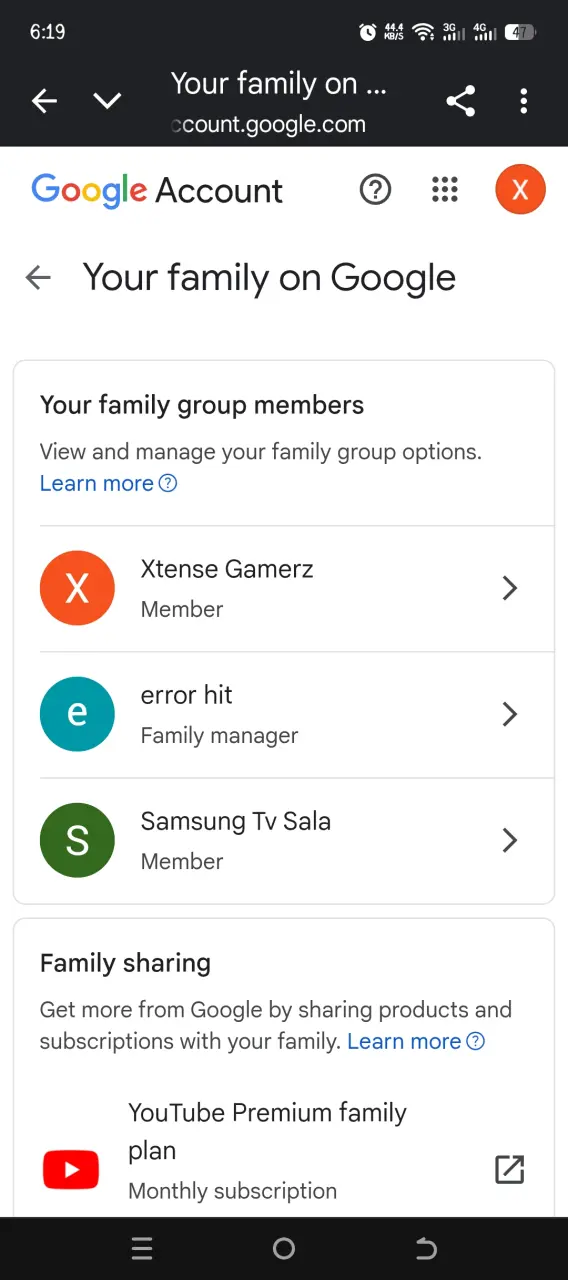Image resolution: width=568 pixels, height=1280 pixels.
Task: Select the Family sharing heading
Action: tap(125, 963)
